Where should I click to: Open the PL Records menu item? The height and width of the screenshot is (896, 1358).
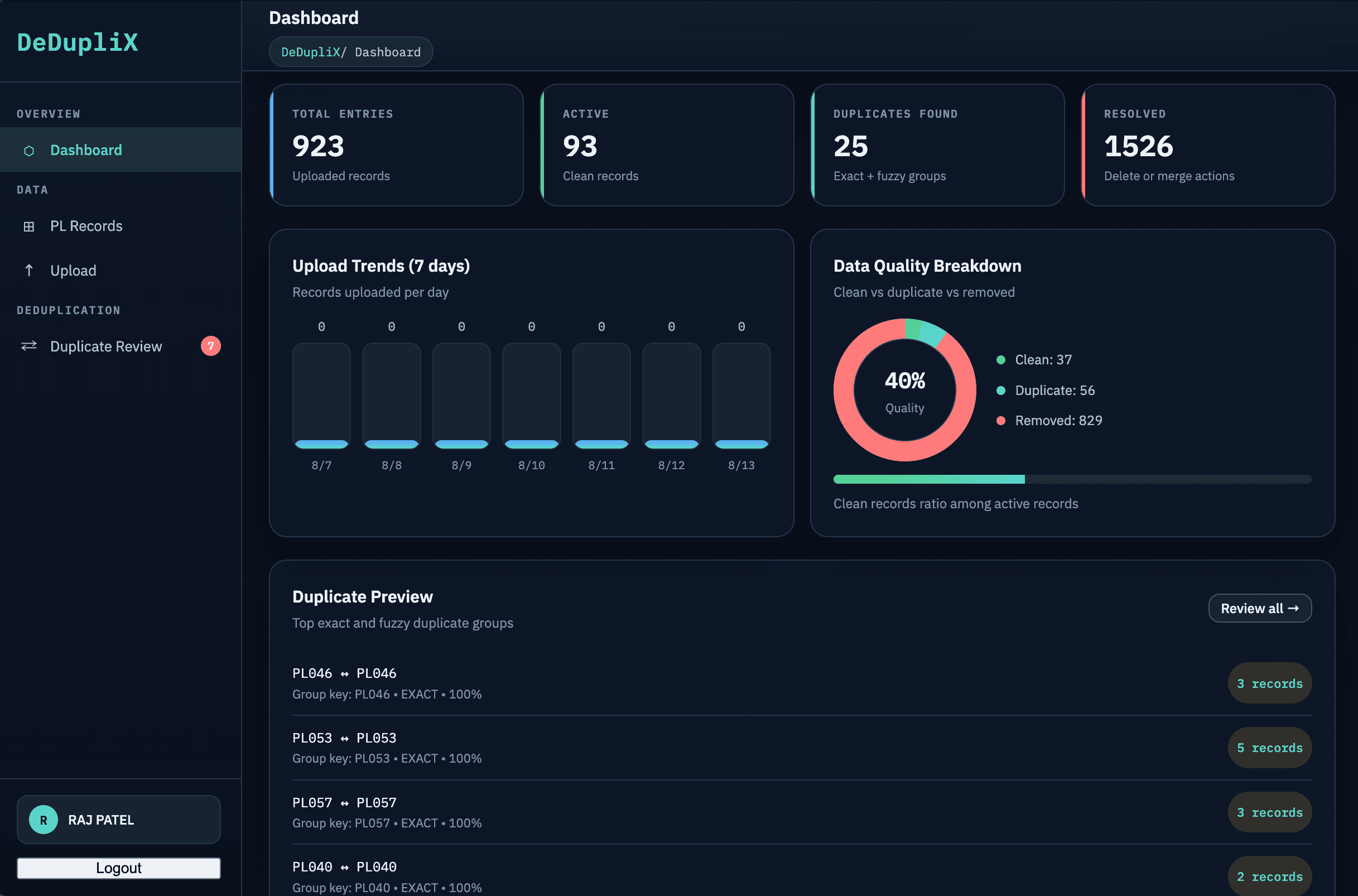(121, 227)
